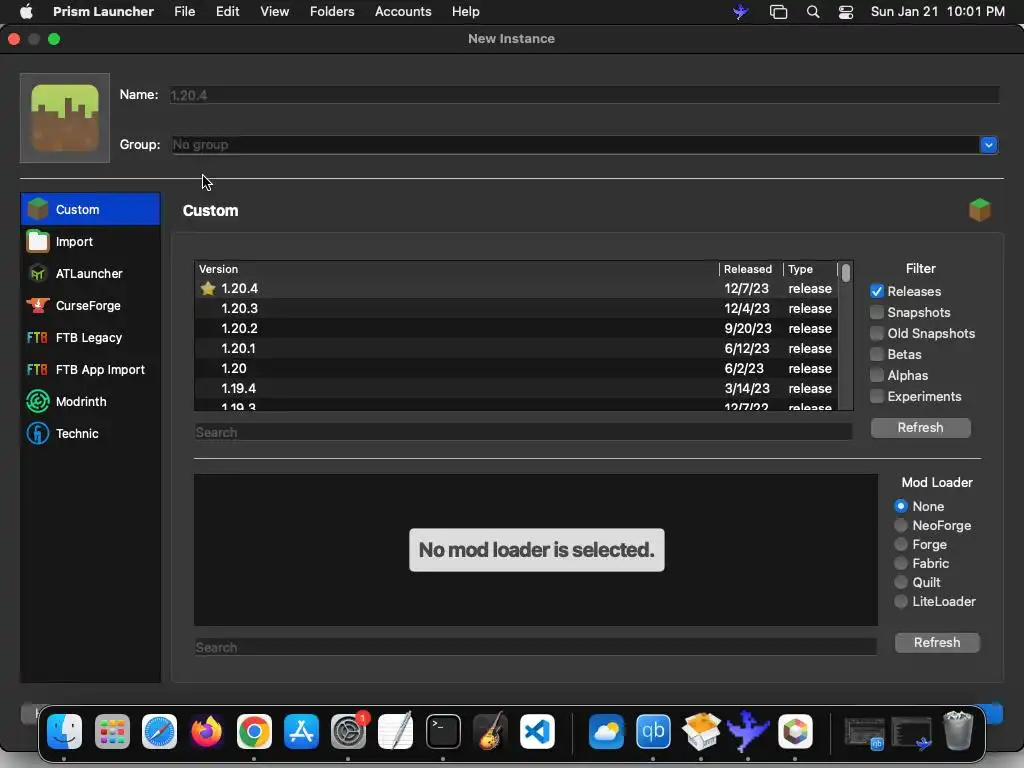The image size is (1024, 768).
Task: Select the NeoForge mod loader
Action: 901,525
